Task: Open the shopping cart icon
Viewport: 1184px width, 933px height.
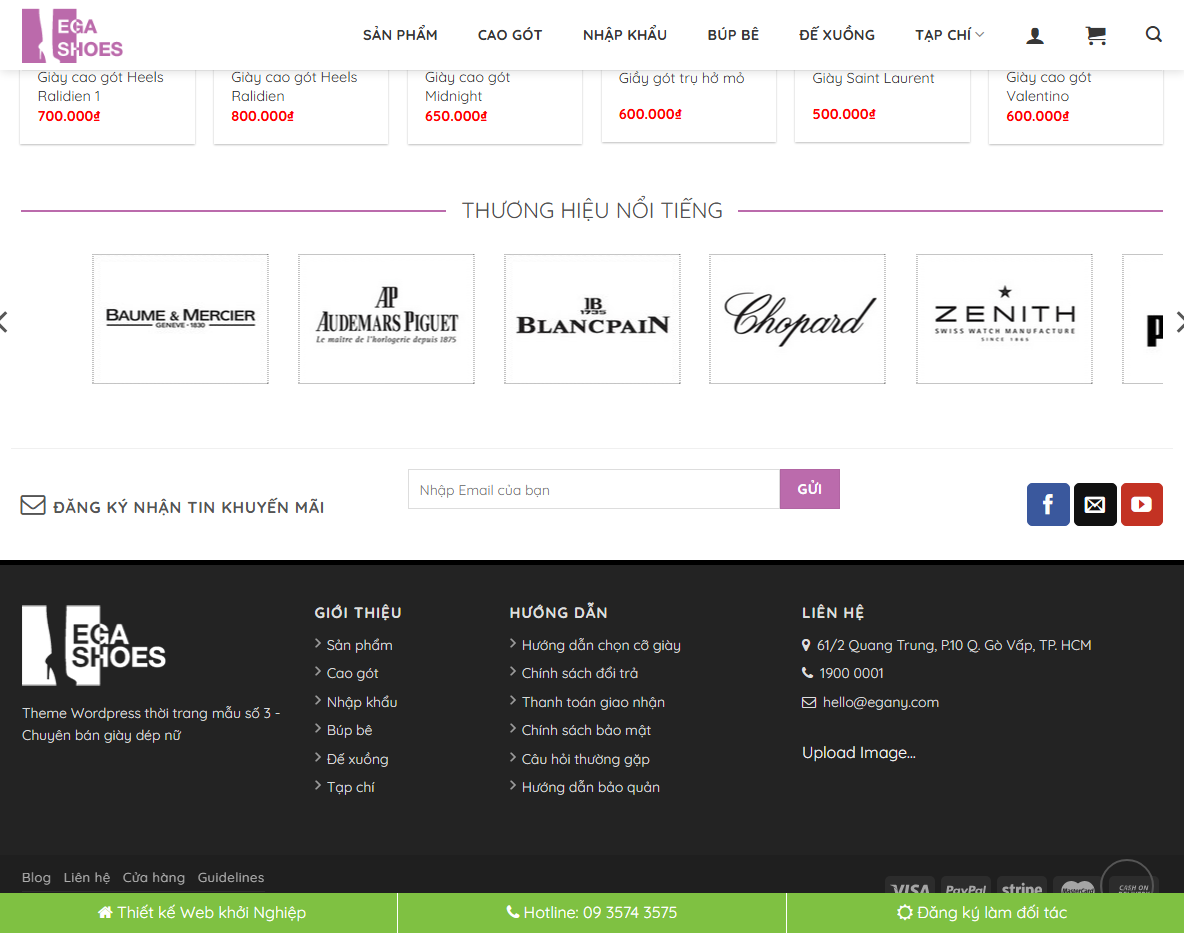Action: point(1096,35)
